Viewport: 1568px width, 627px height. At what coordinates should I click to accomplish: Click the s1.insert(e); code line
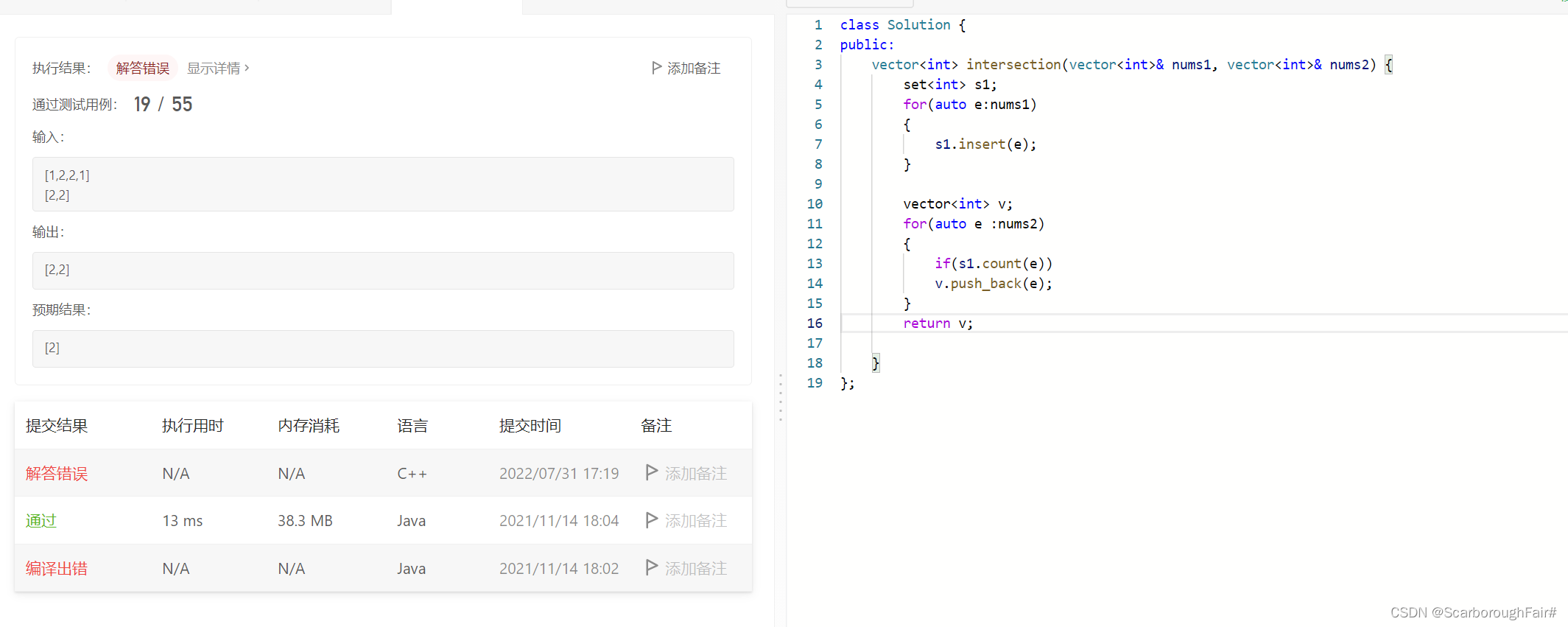coord(985,144)
